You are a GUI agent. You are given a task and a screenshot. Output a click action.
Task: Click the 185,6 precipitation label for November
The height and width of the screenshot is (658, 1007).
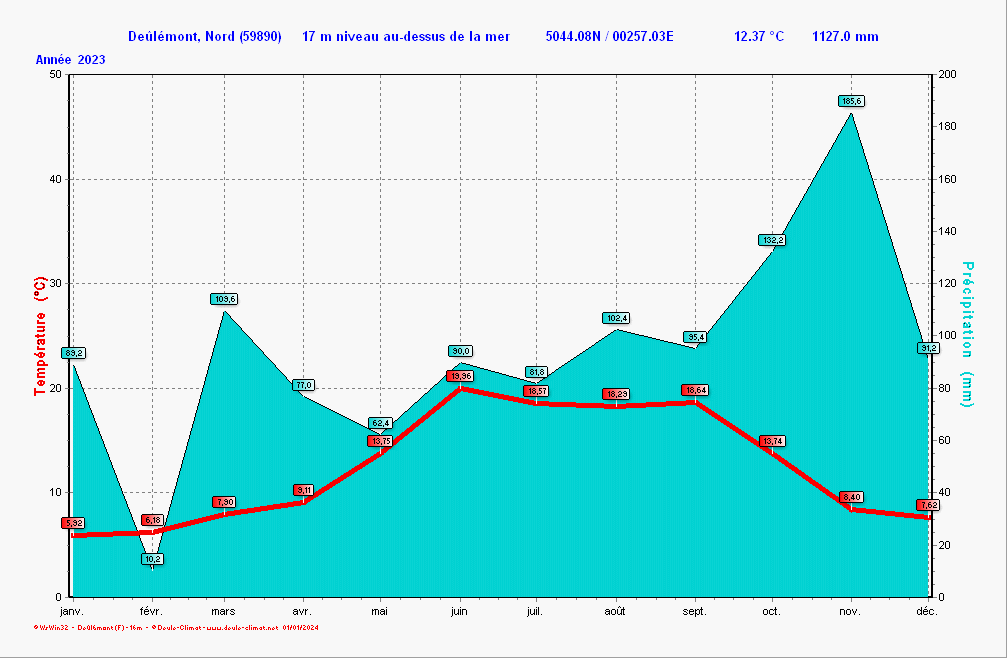click(851, 101)
